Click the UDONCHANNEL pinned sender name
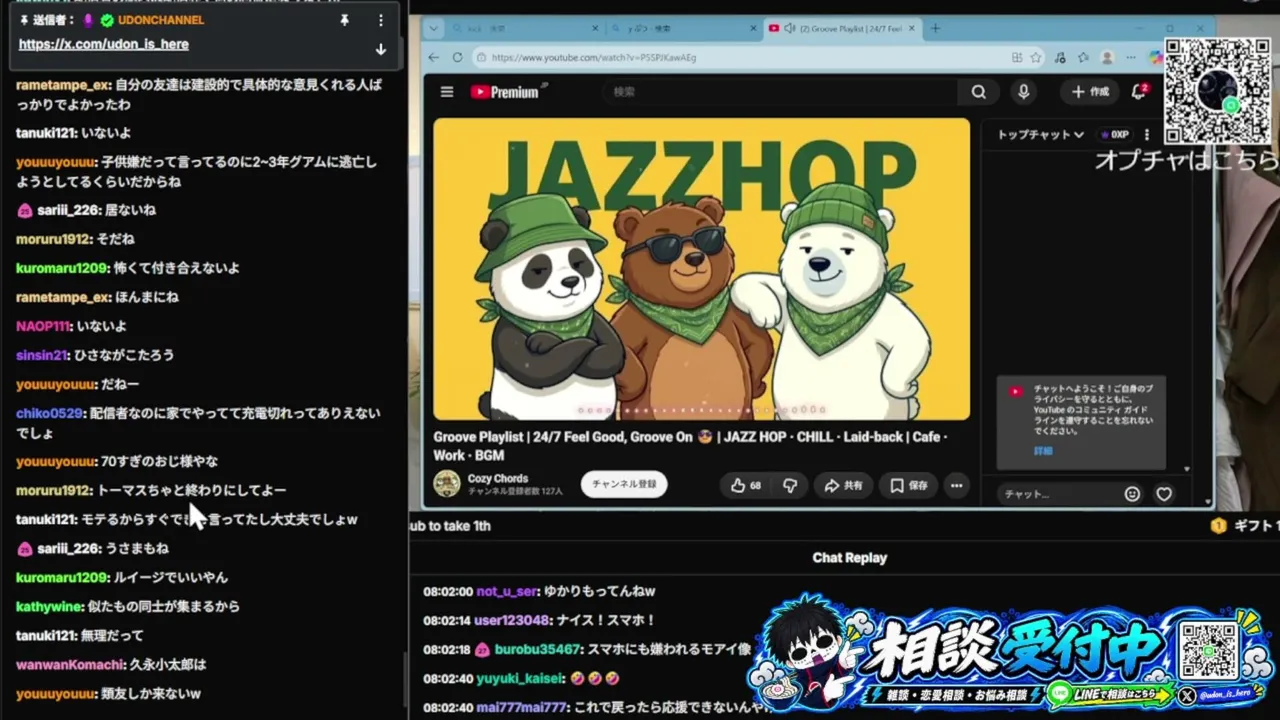This screenshot has width=1280, height=720. (160, 20)
